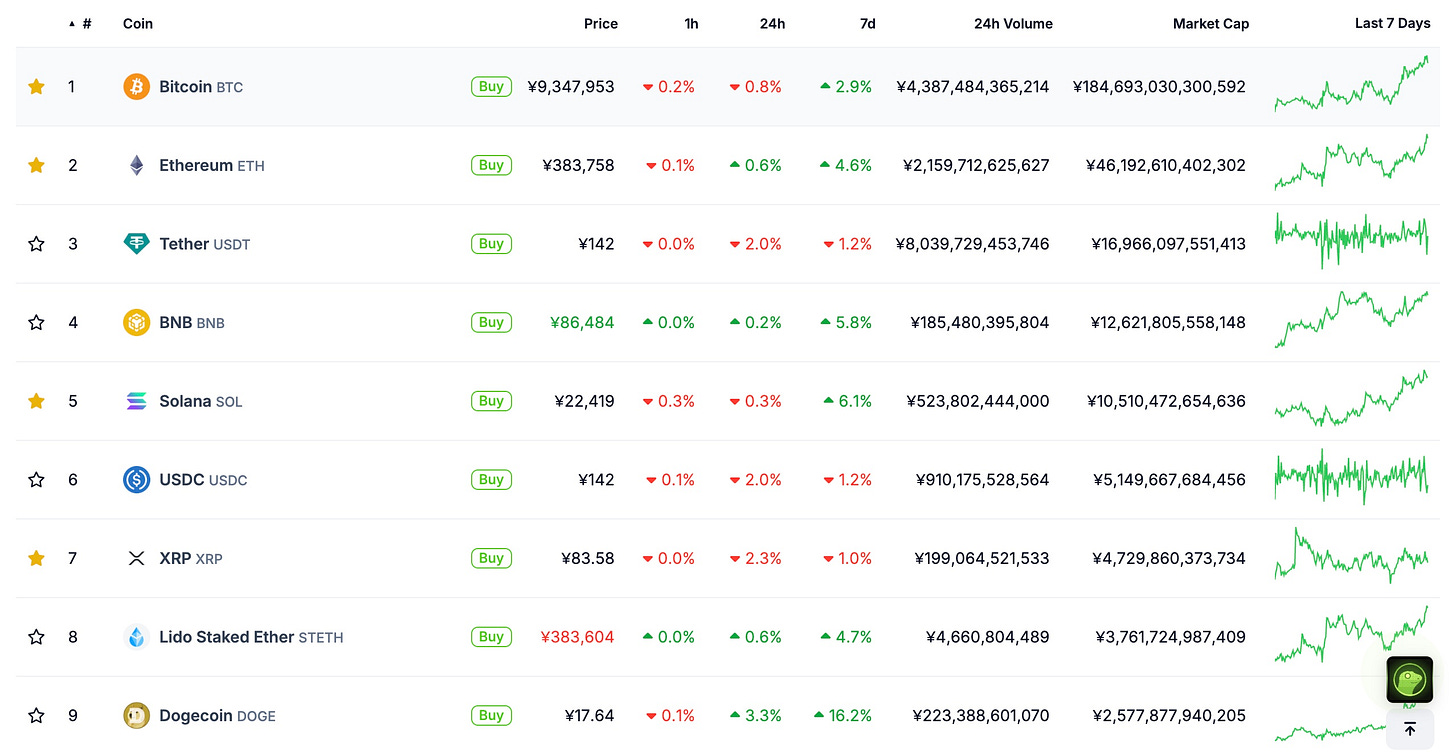Open the XRP name link
Viewport: 1456px width, 752px height.
tap(191, 558)
